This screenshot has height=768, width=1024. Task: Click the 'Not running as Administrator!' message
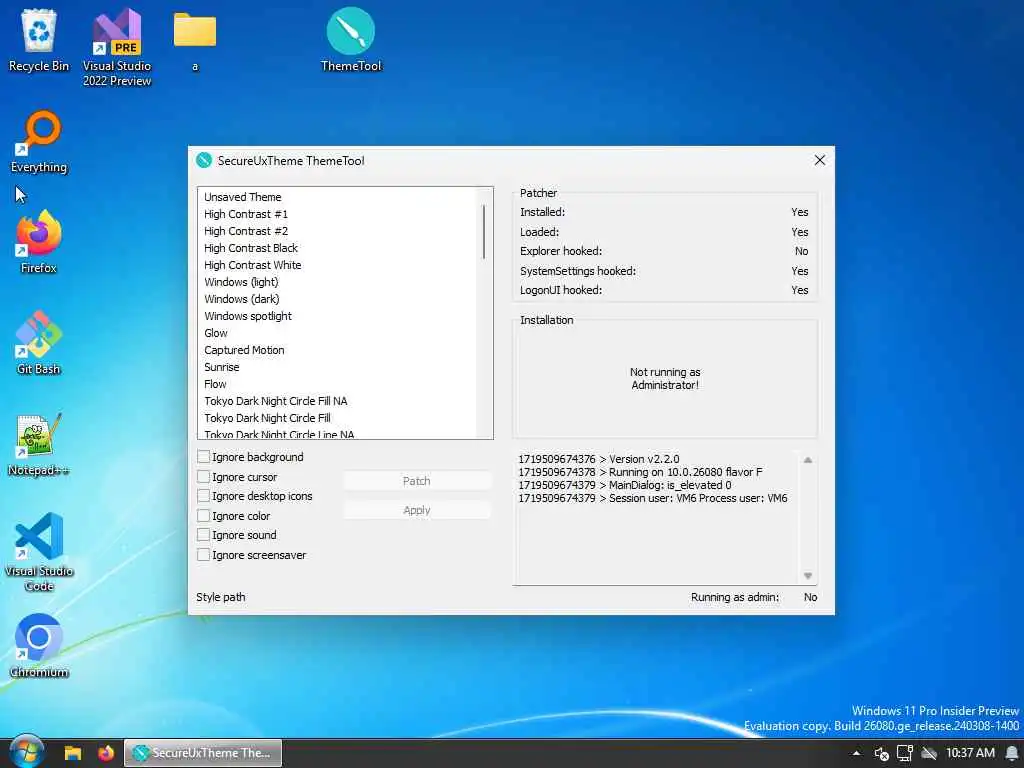[x=665, y=378]
